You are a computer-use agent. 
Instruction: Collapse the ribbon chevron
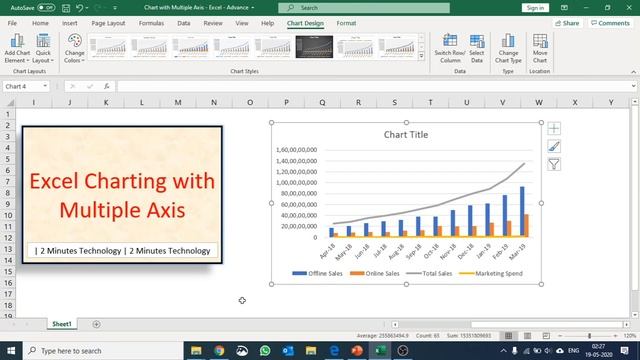[x=633, y=72]
